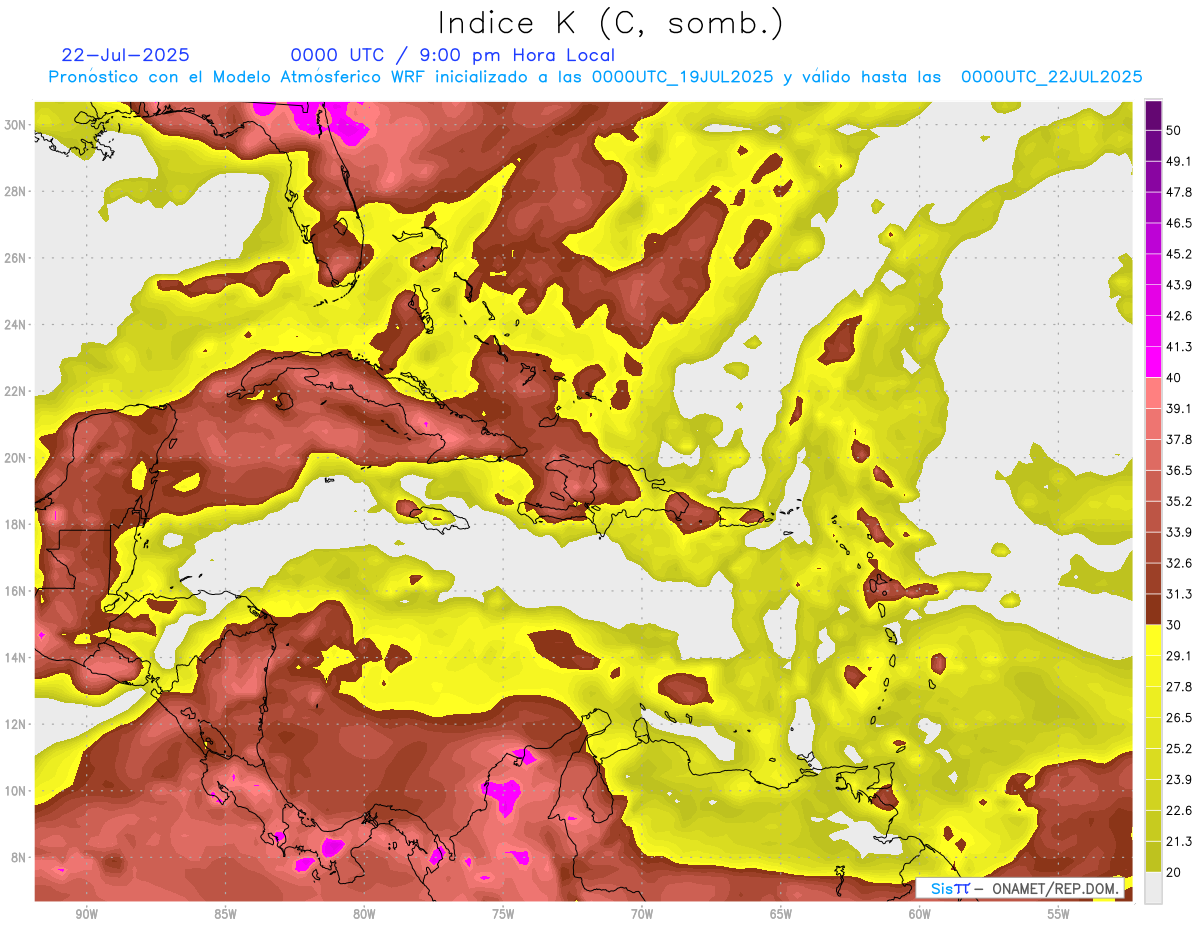Click the colorbar value '31.3'
Viewport: 1200px width, 927px height.
pos(1179,594)
